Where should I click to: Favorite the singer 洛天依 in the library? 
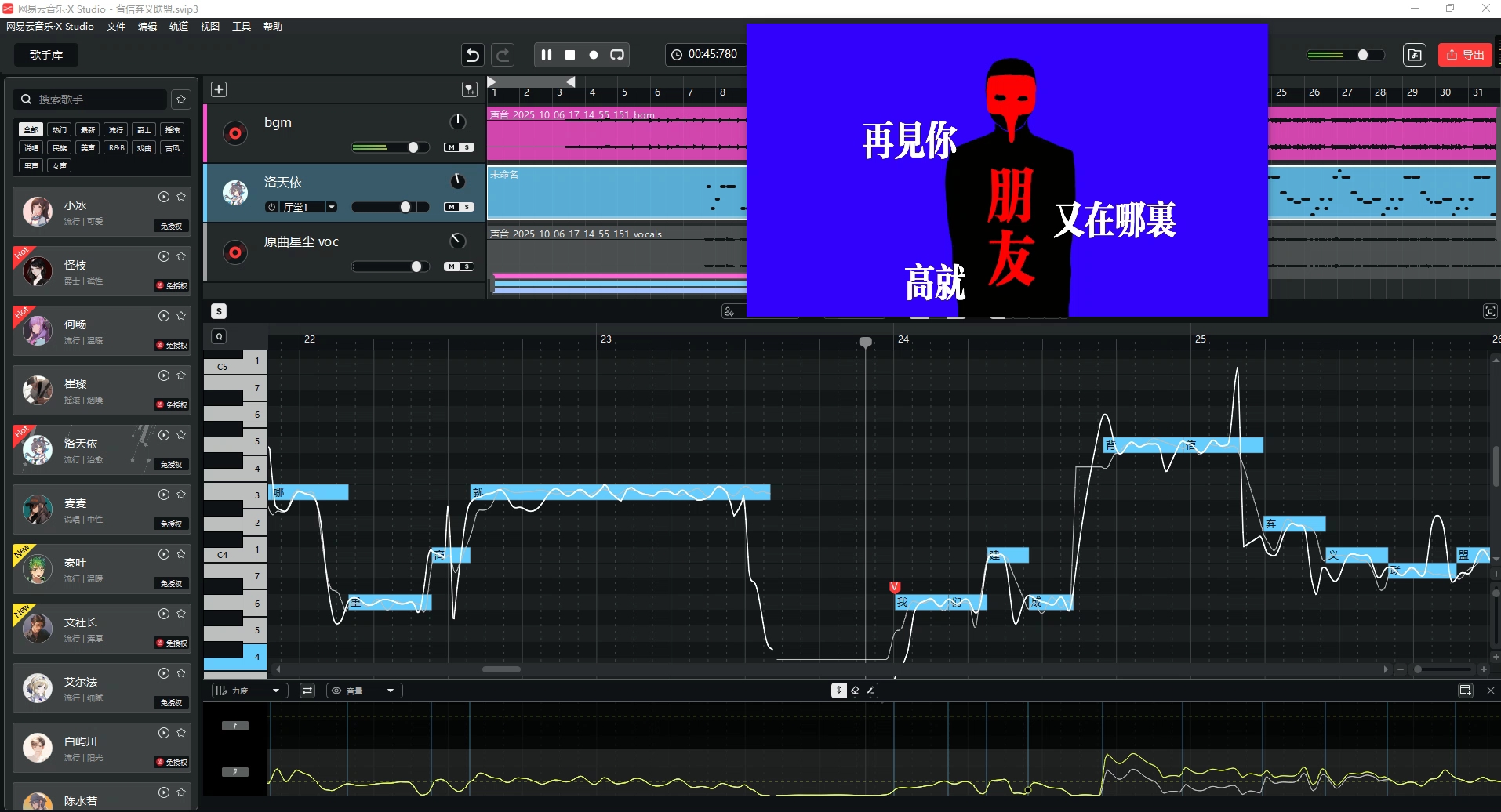tap(181, 435)
